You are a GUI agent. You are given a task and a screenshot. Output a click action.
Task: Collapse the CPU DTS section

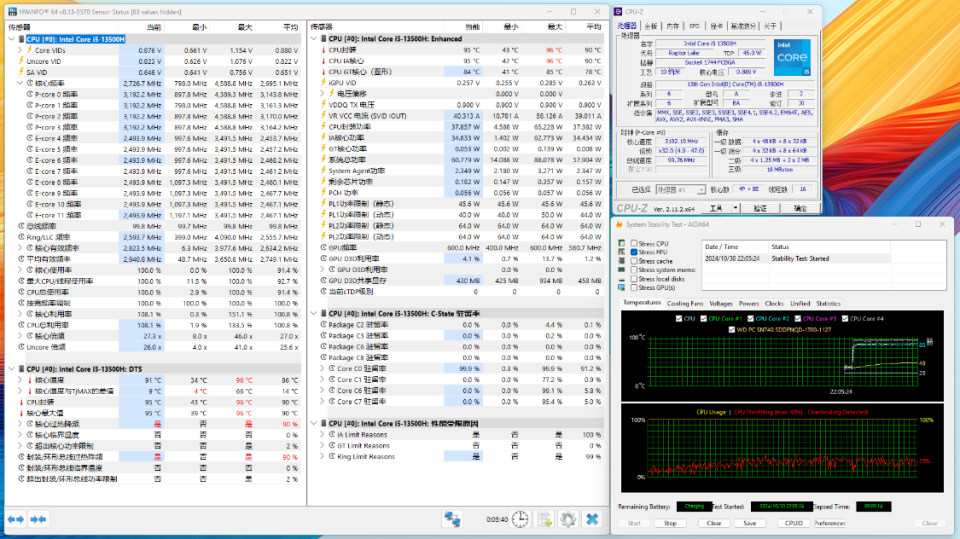point(12,369)
